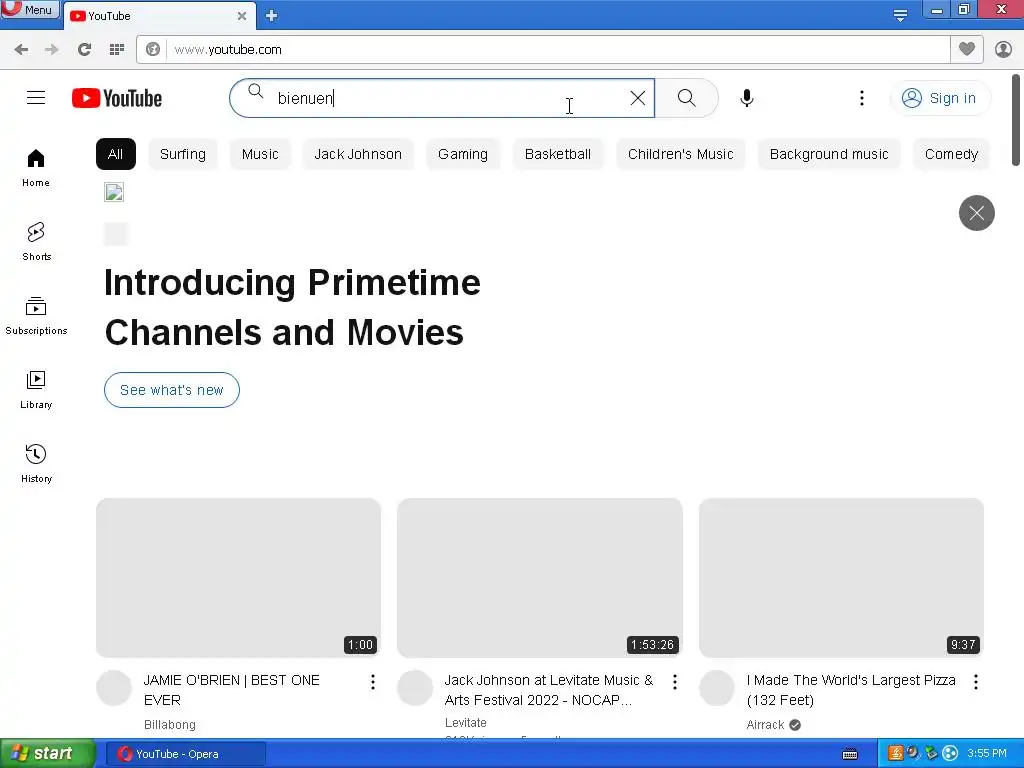Select the Music filter chip
The image size is (1024, 768).
point(260,154)
